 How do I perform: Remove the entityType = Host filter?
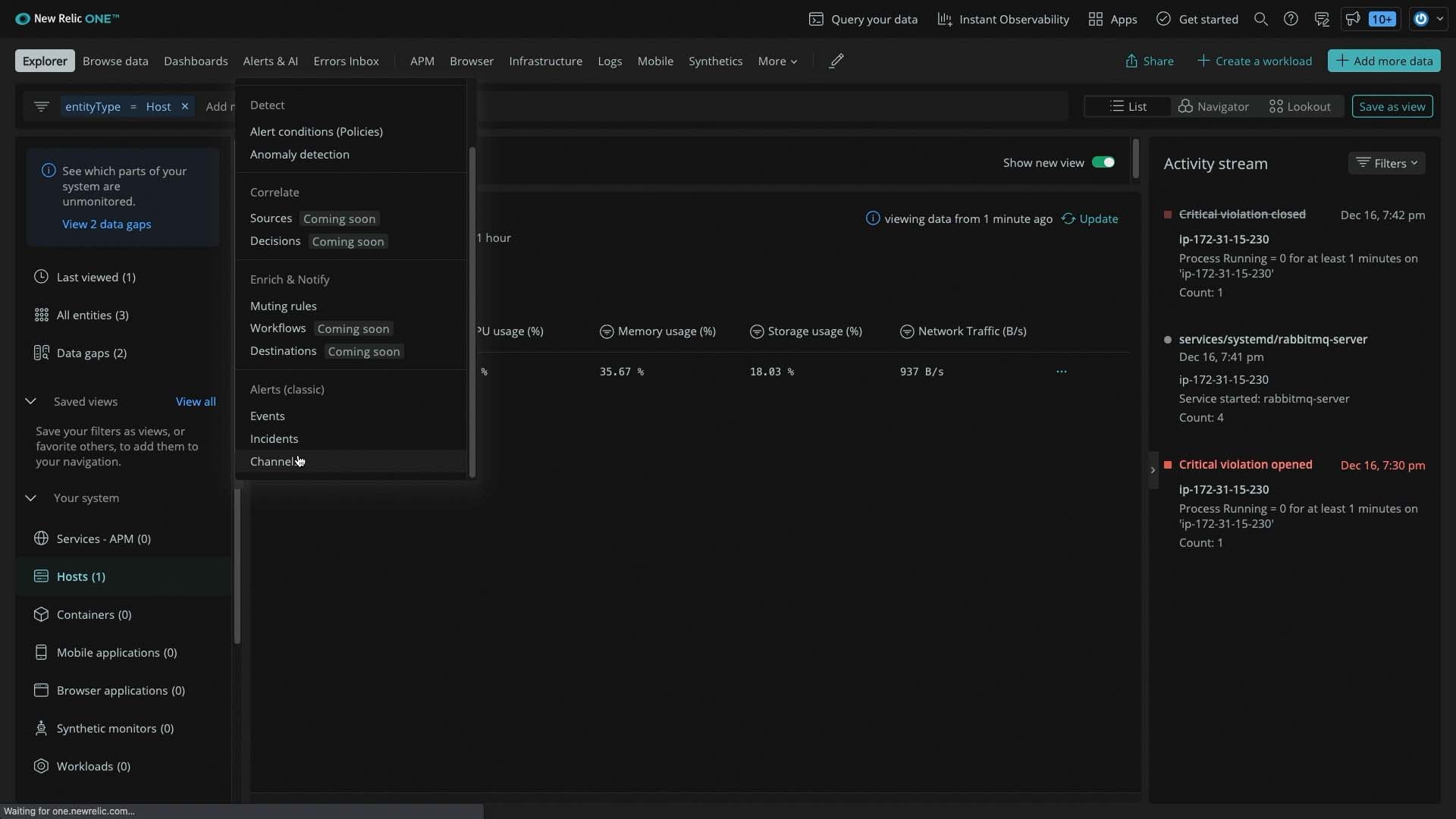point(184,106)
